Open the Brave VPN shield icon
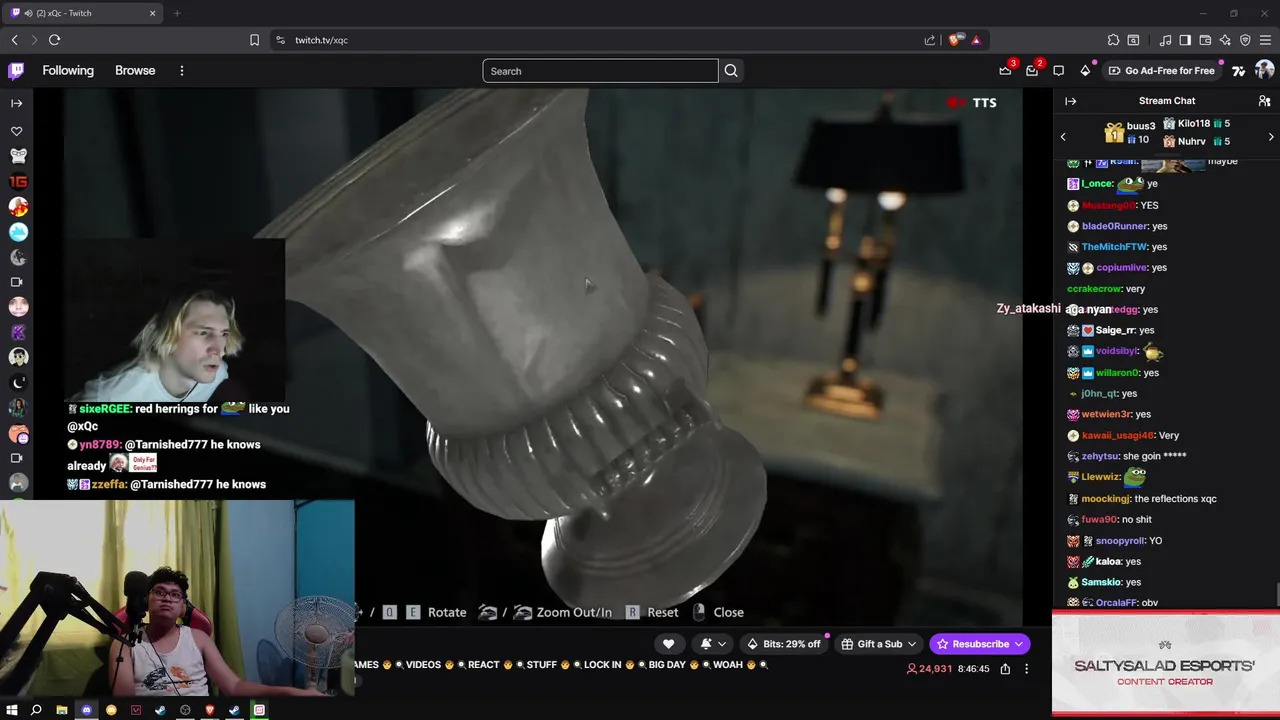This screenshot has width=1280, height=720. tap(1245, 40)
